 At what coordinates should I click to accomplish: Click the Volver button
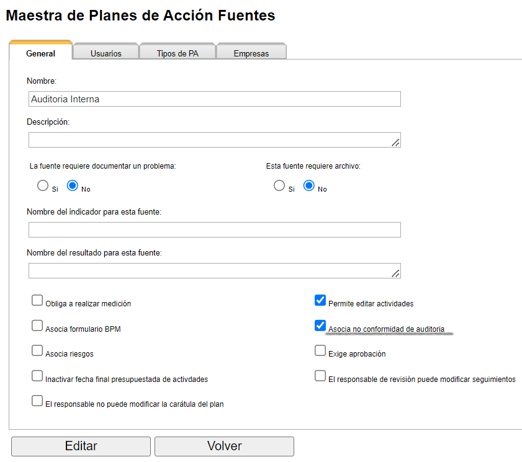pyautogui.click(x=224, y=446)
